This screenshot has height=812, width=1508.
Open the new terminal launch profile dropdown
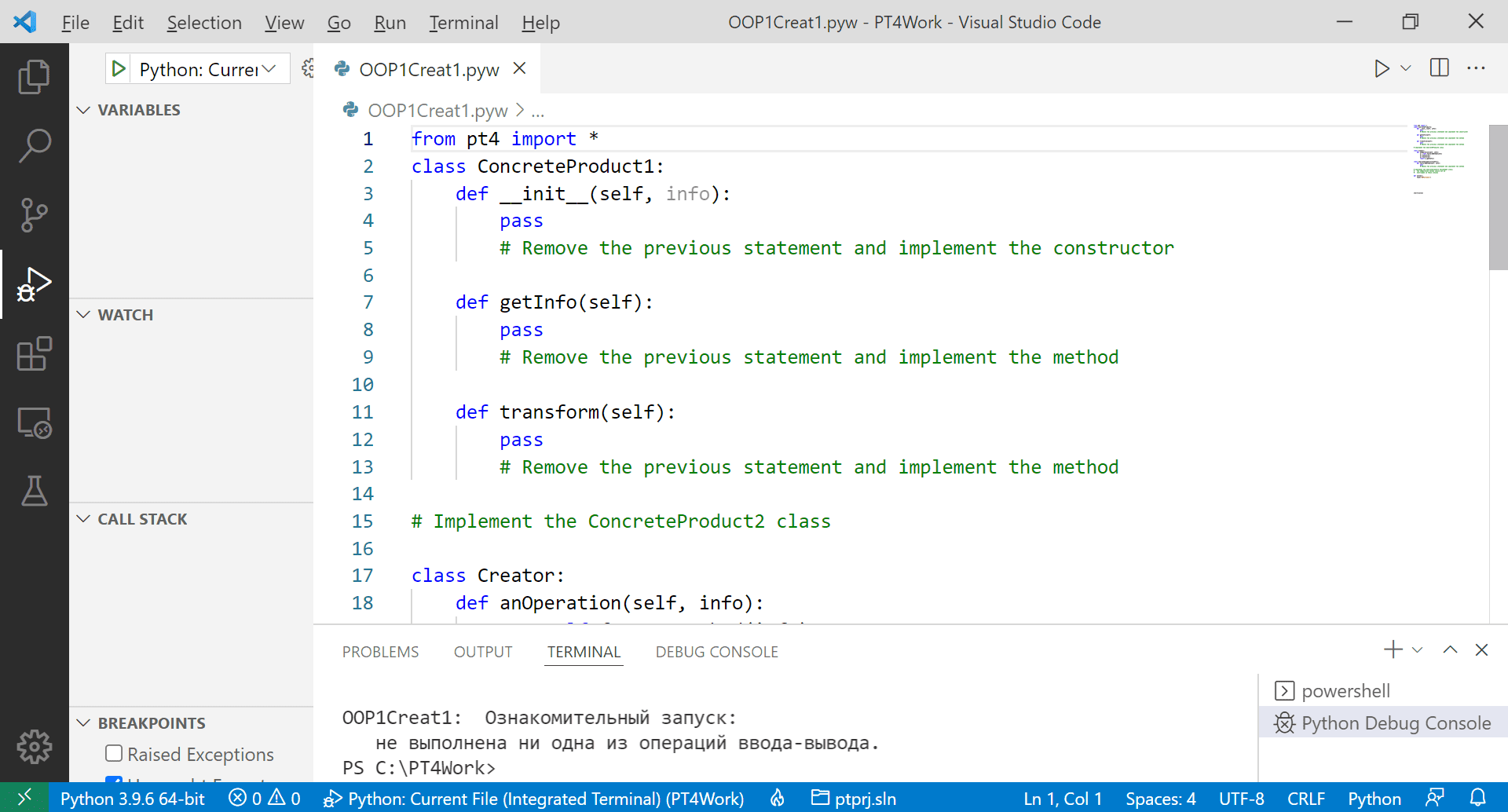coord(1418,649)
